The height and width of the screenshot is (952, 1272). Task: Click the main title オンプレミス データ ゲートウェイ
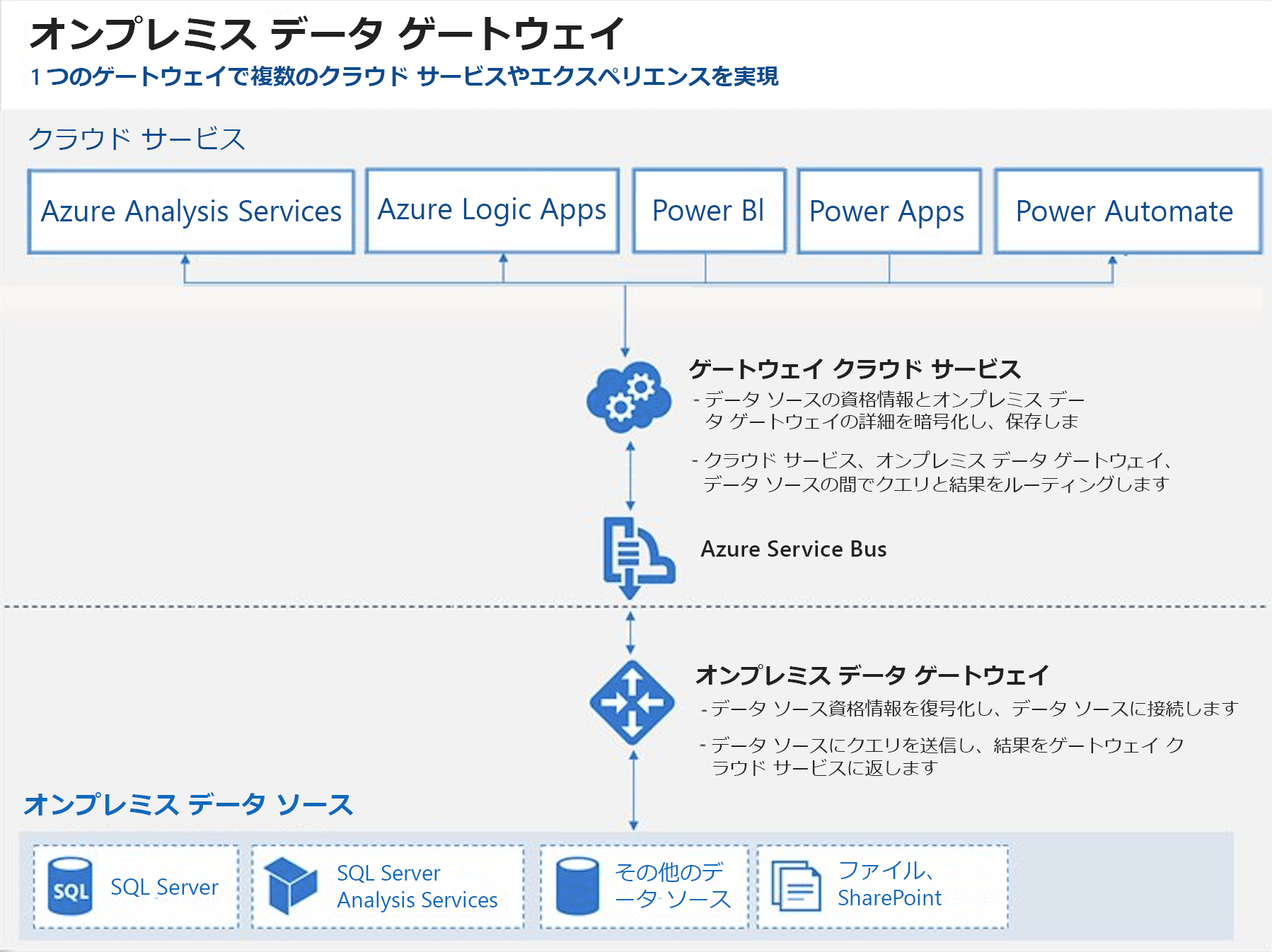click(327, 34)
